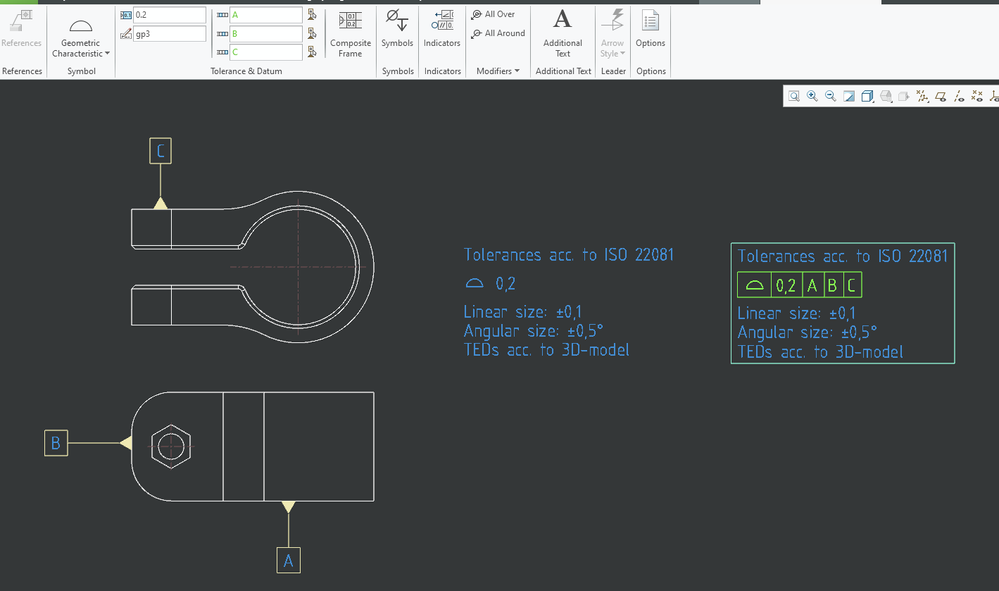Click the Refit zoom icon

click(793, 96)
